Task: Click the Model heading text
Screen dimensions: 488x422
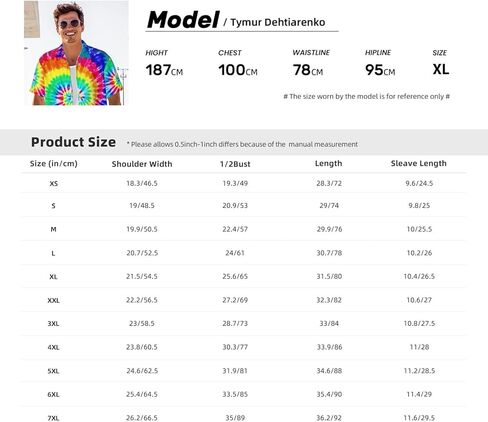Action: coord(183,20)
